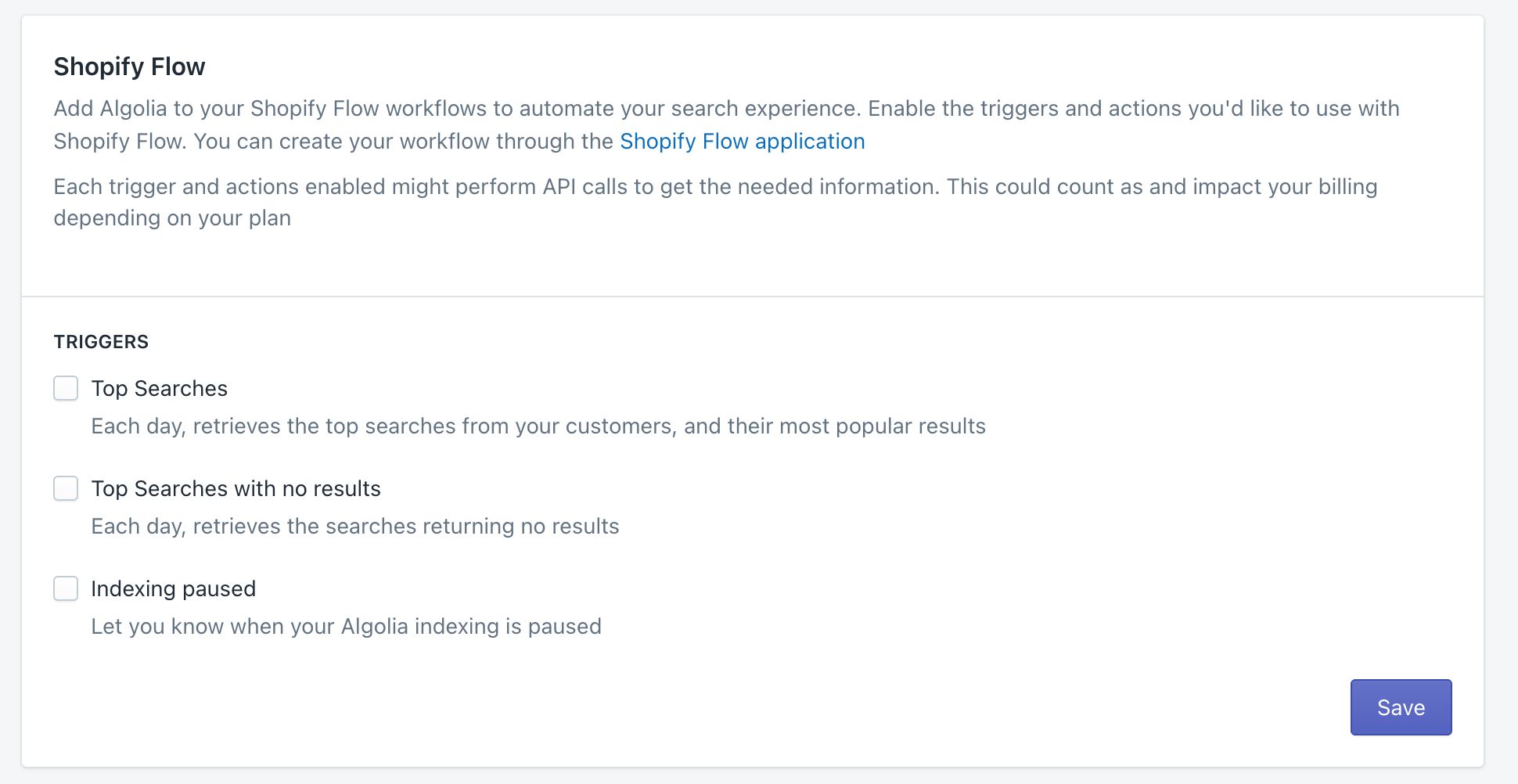Toggle the first trigger checkbox under TRIGGERS
The width and height of the screenshot is (1518, 784).
66,388
